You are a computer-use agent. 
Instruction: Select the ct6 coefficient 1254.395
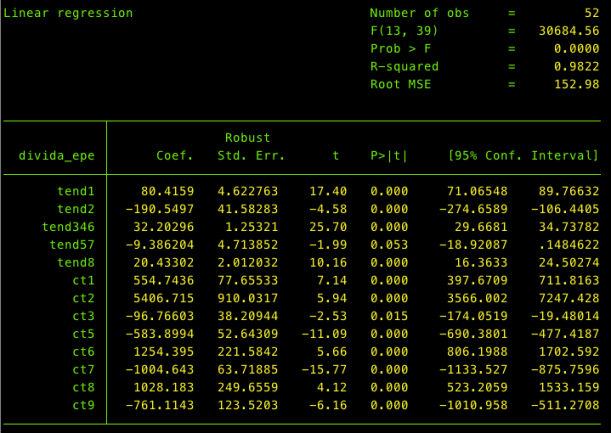tap(164, 351)
